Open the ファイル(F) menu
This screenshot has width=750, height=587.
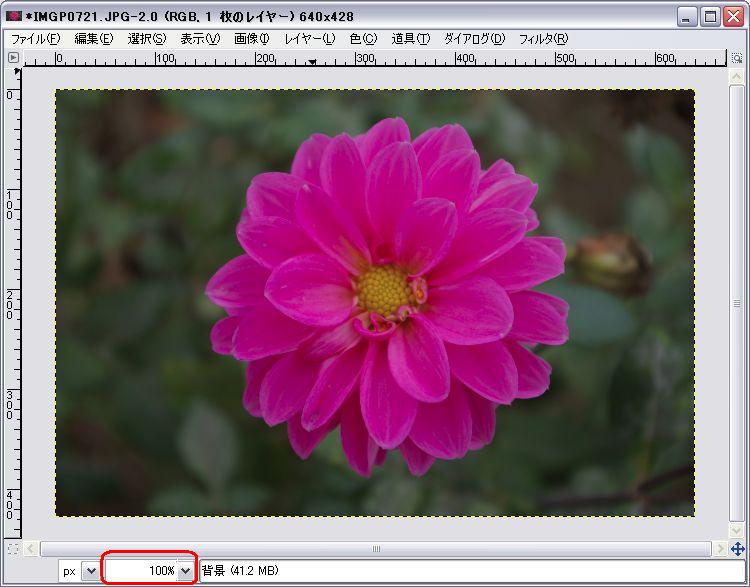click(36, 39)
